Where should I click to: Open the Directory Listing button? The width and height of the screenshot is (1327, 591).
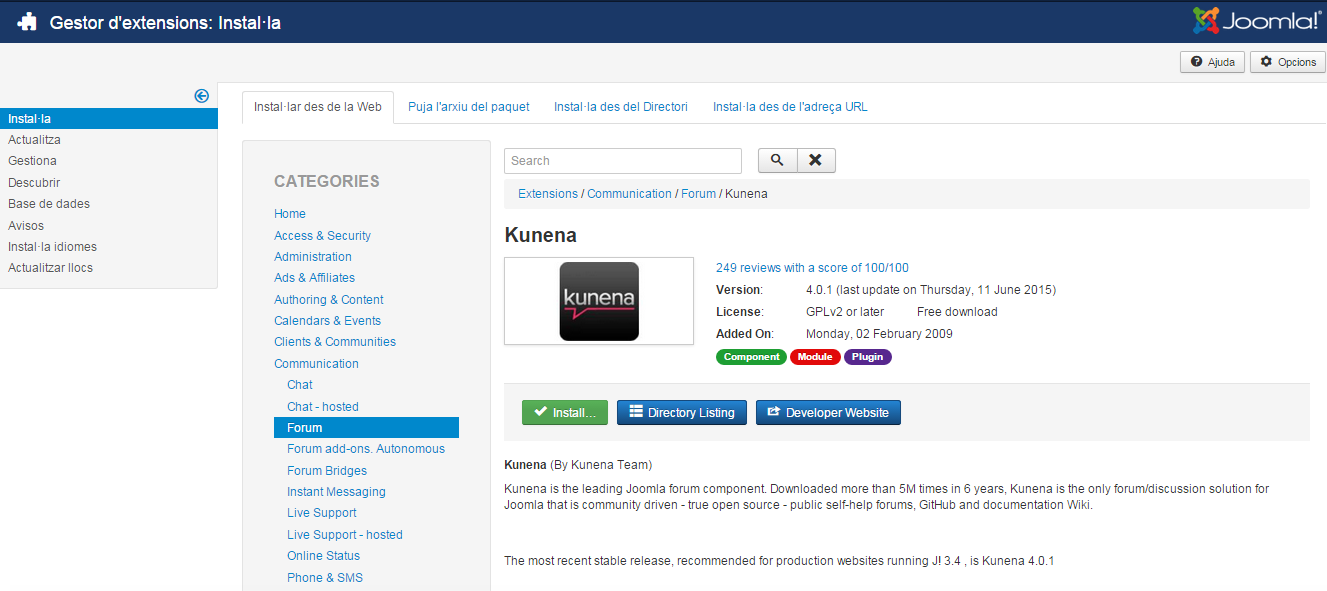click(681, 412)
